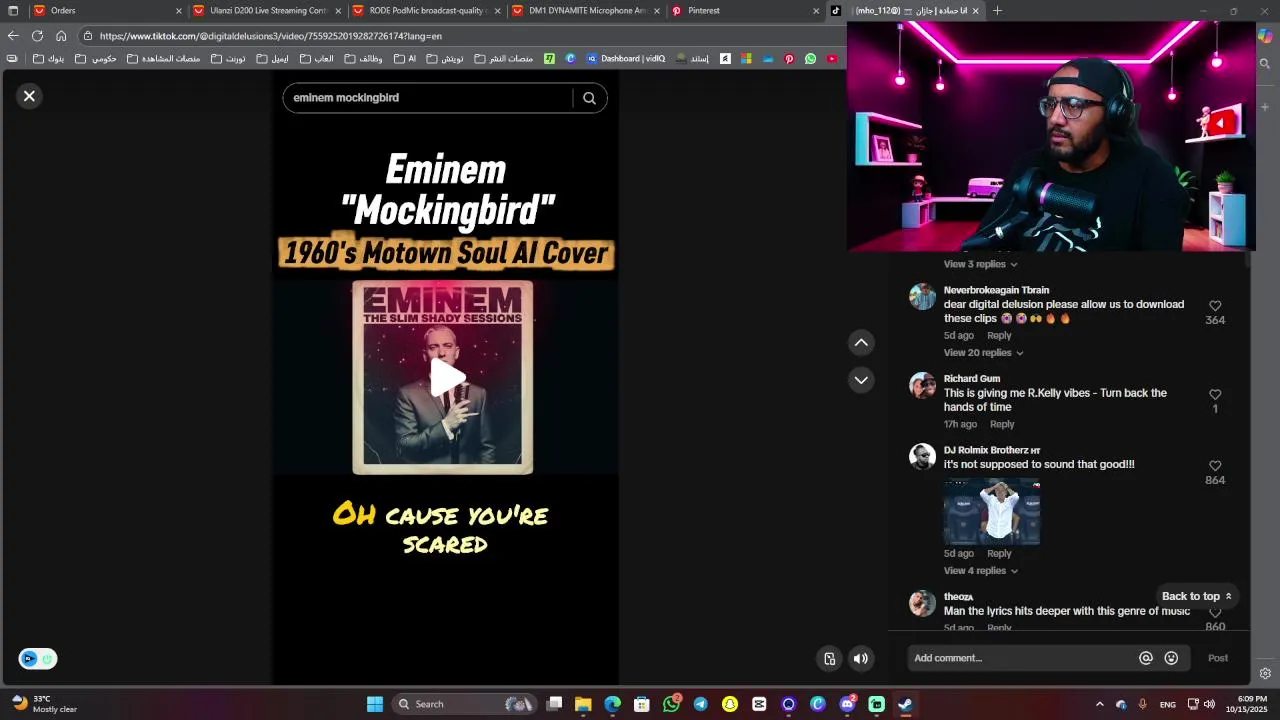The image size is (1280, 720).
Task: Open the WhatsApp bookmark icon in bookmarks bar
Action: [x=810, y=59]
